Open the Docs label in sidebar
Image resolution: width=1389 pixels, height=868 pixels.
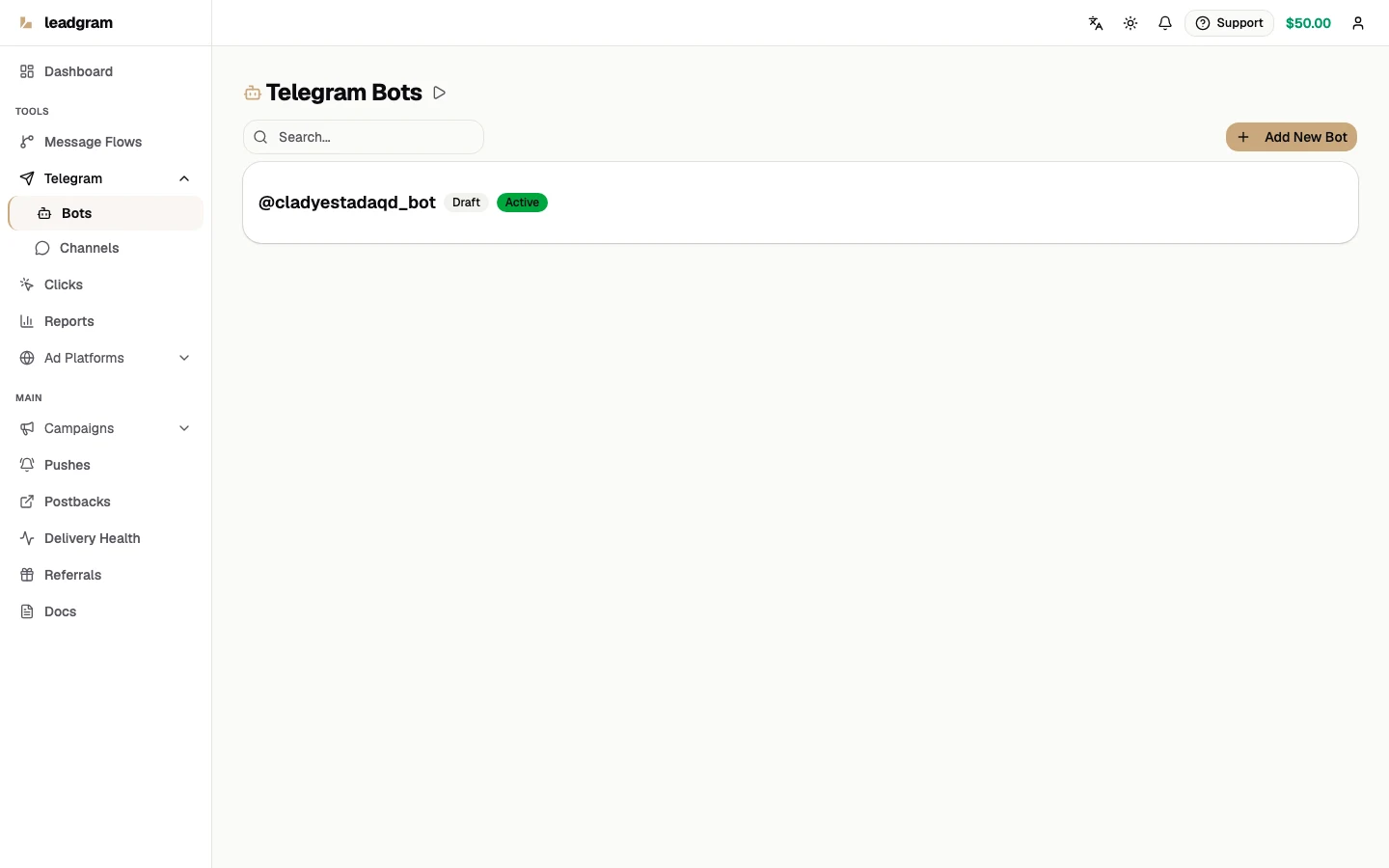tap(60, 611)
